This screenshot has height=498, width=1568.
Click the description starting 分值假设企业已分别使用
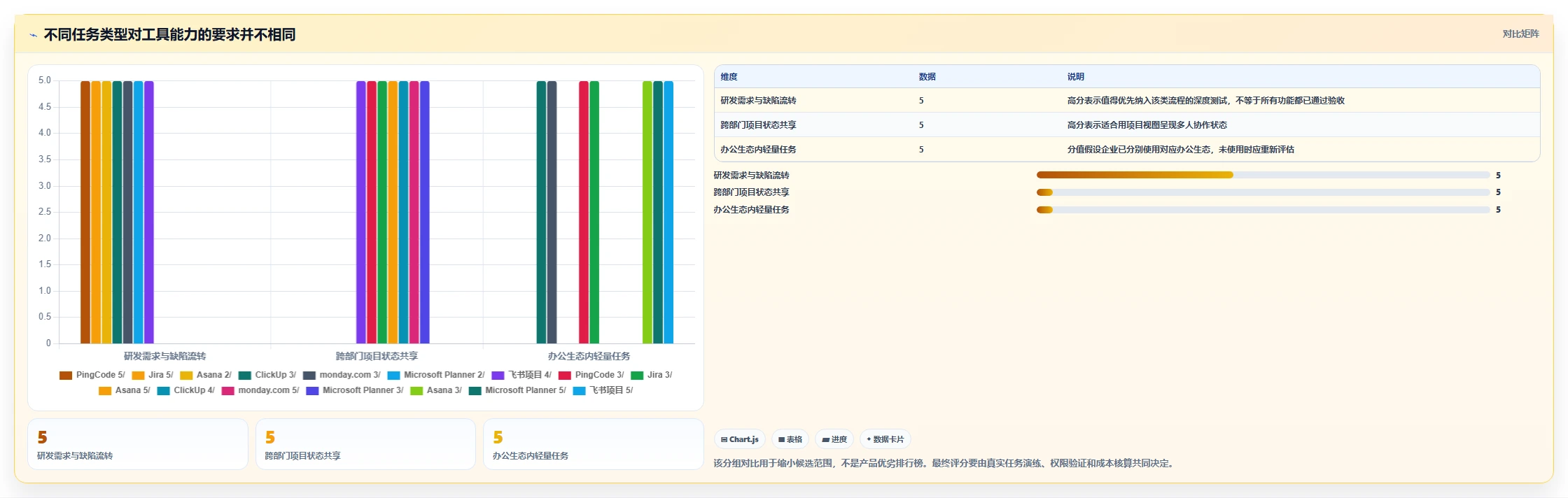pyautogui.click(x=1181, y=150)
